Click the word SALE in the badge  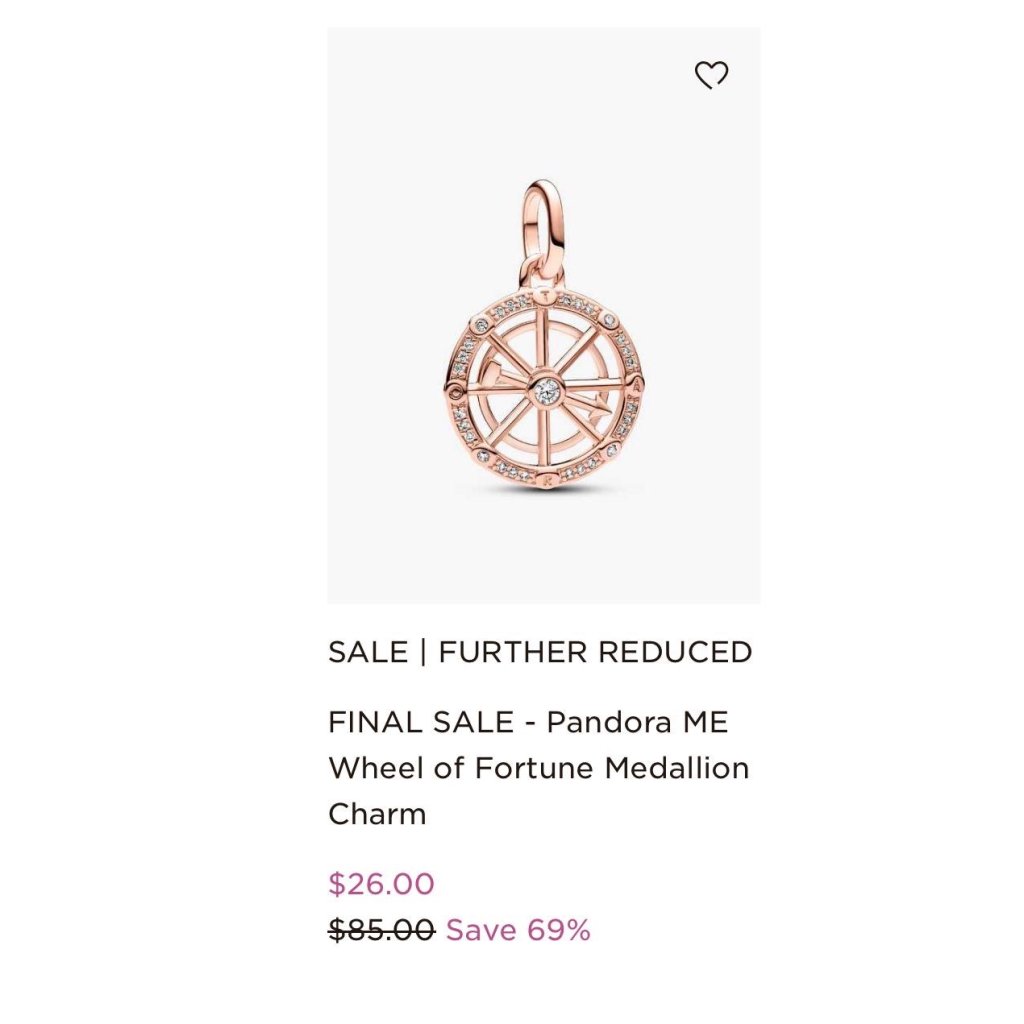[368, 652]
